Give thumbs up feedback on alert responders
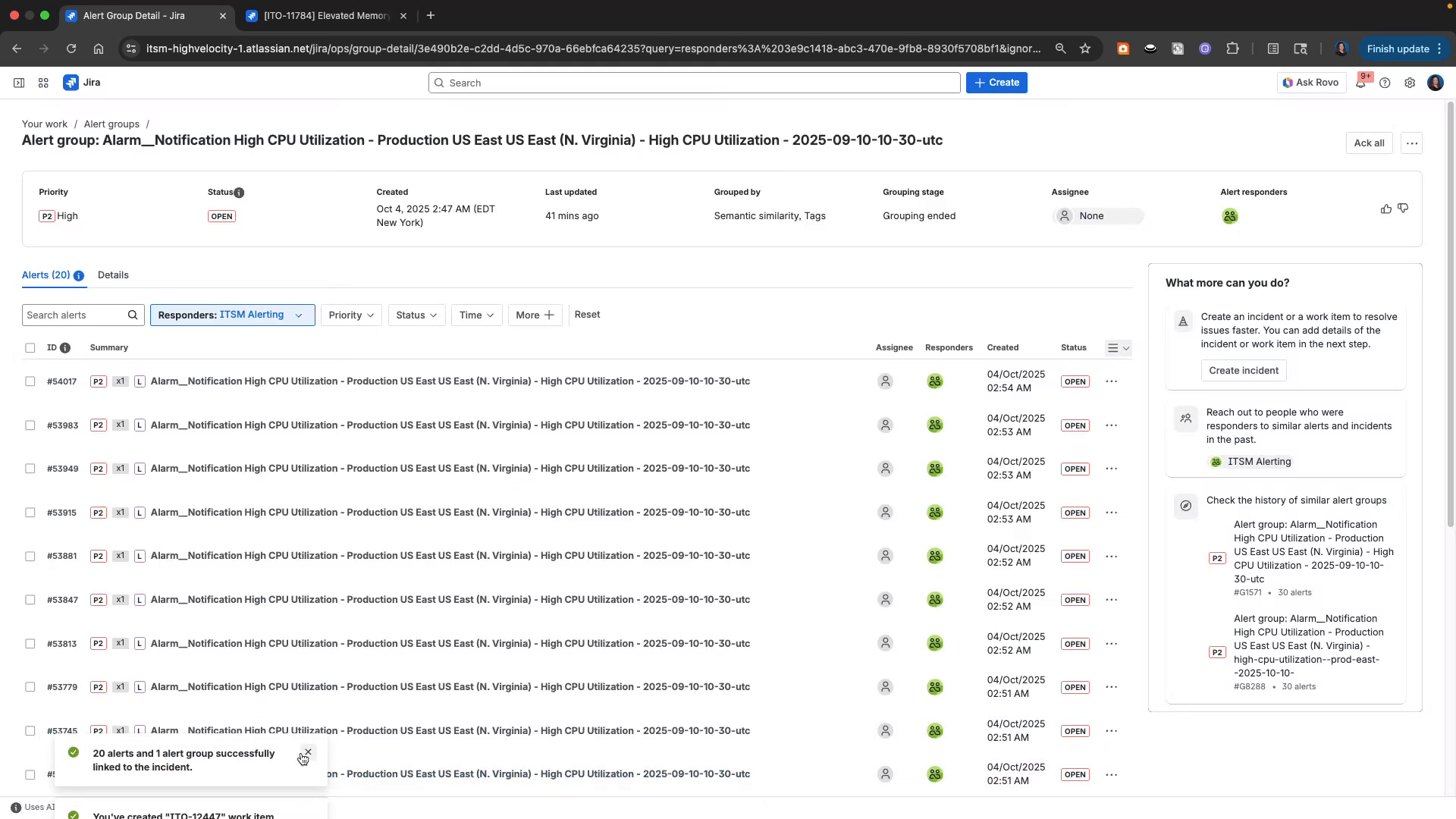Viewport: 1456px width, 819px height. tap(1385, 209)
